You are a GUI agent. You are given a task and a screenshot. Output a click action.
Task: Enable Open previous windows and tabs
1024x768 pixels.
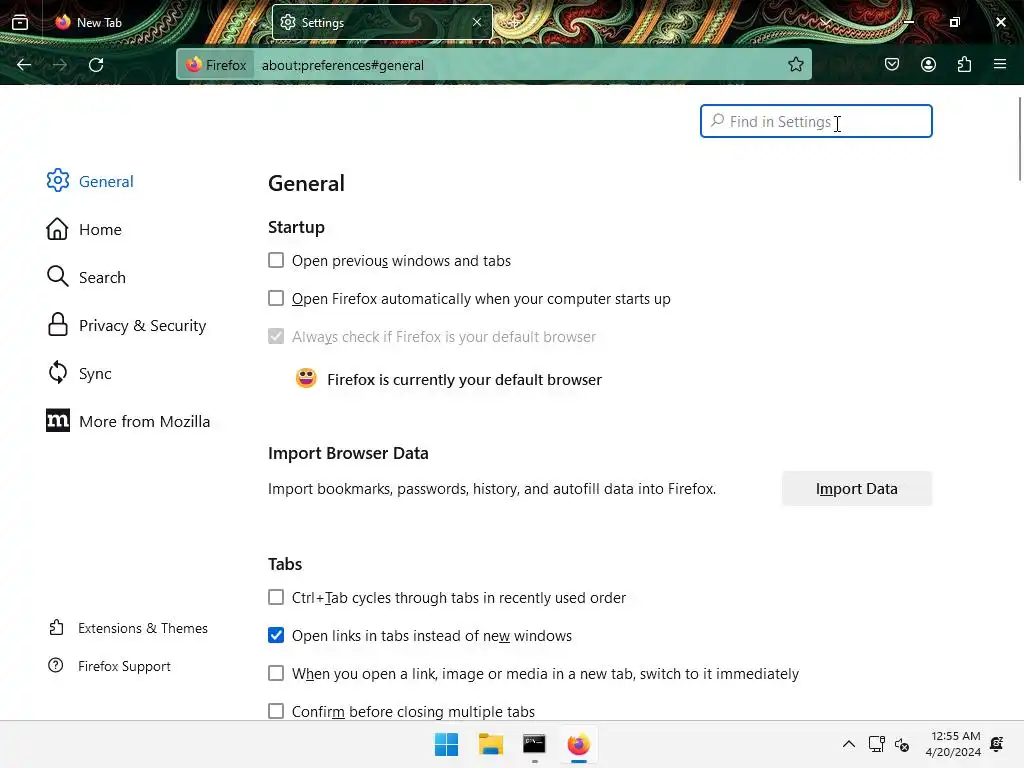click(x=276, y=261)
